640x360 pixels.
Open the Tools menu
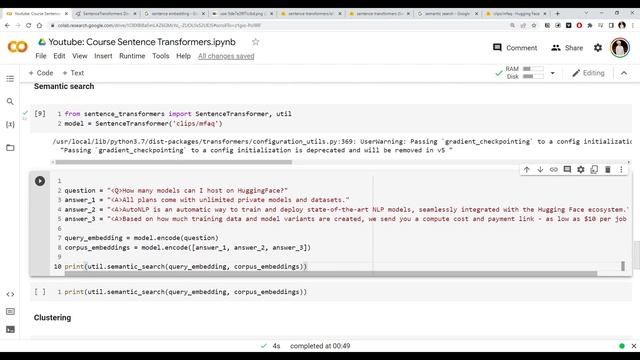tap(161, 56)
